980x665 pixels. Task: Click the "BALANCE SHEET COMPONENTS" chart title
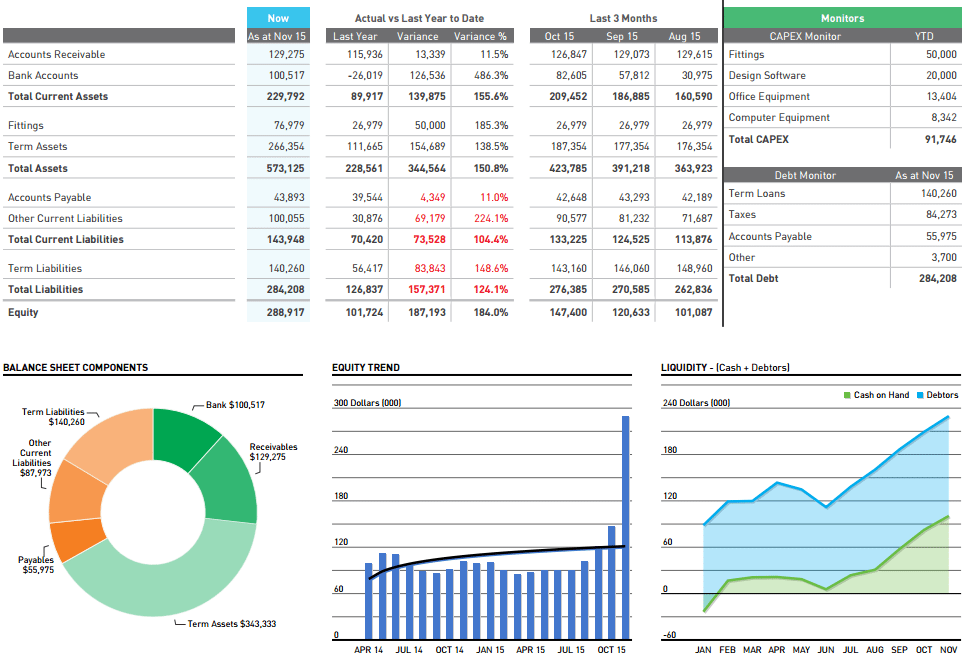(76, 368)
